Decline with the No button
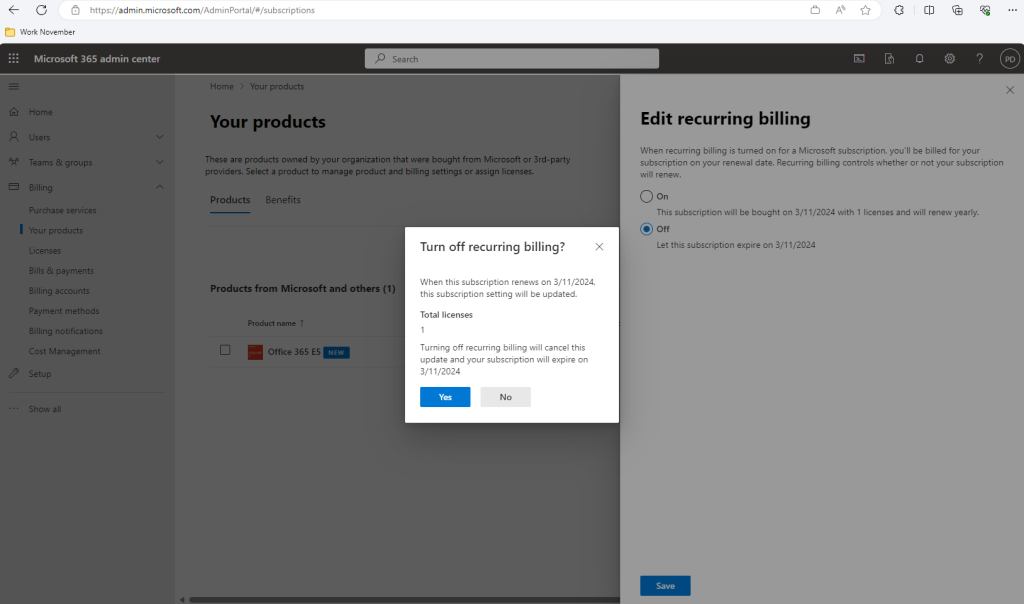Screen dimensions: 1024x604 point(505,397)
